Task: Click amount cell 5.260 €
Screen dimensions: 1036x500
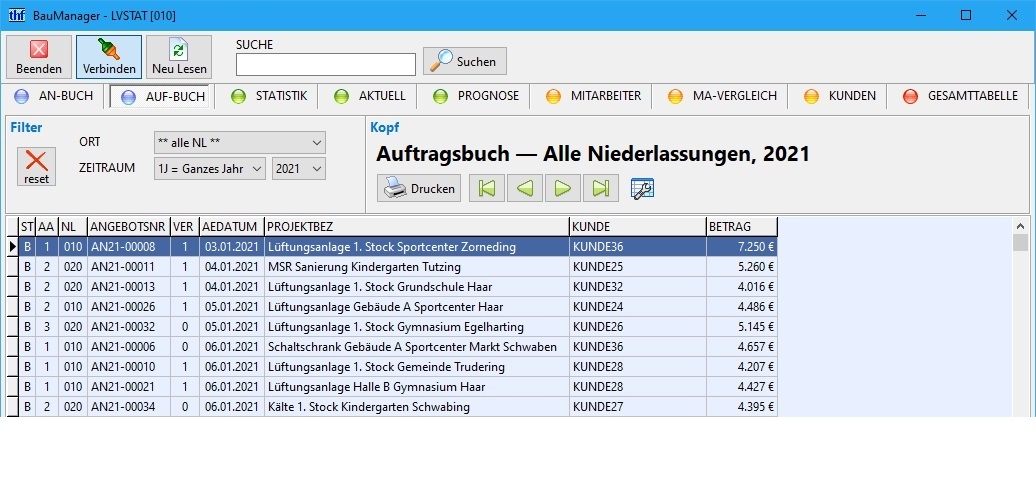Action: click(x=742, y=267)
